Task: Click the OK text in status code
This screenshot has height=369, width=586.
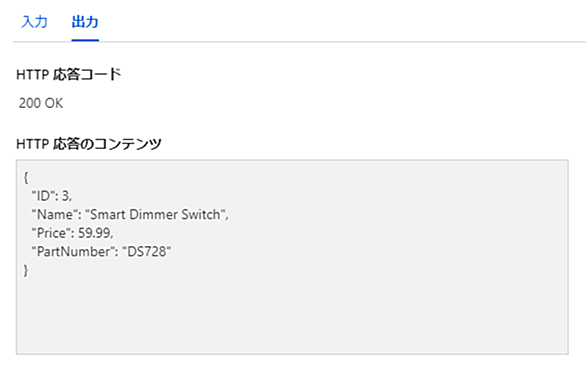Action: [54, 103]
